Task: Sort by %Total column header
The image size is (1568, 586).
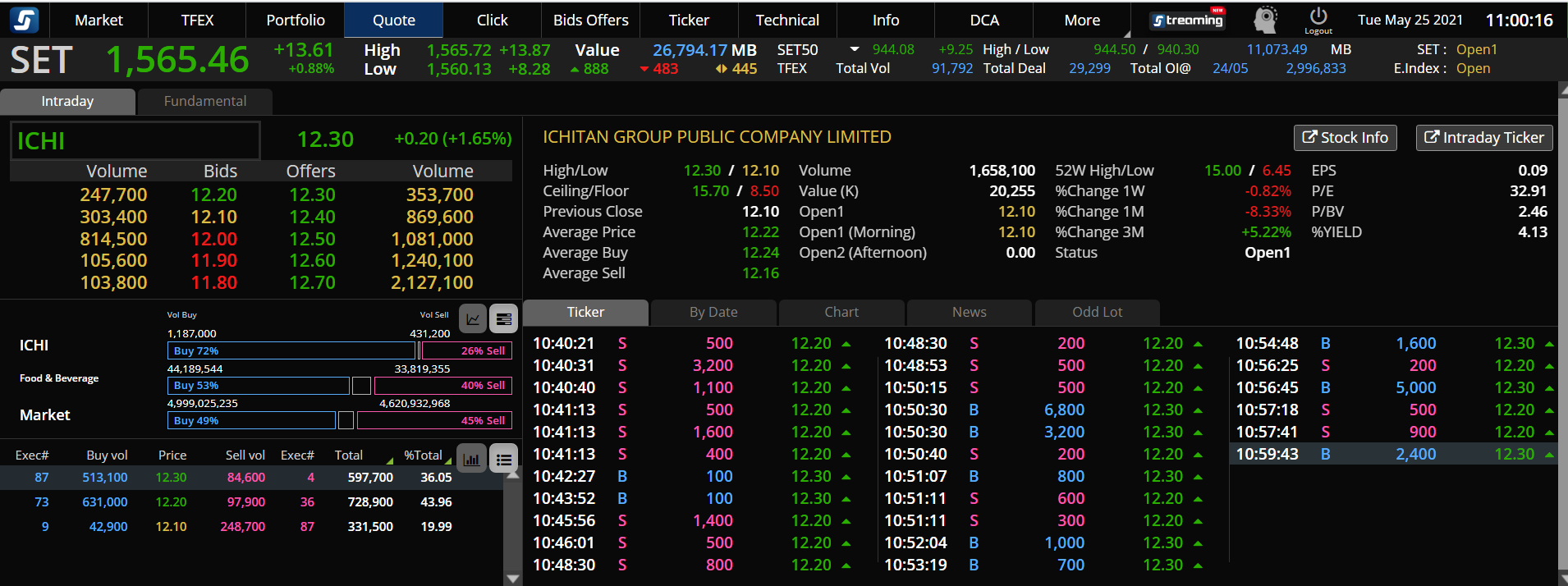Action: (x=423, y=455)
